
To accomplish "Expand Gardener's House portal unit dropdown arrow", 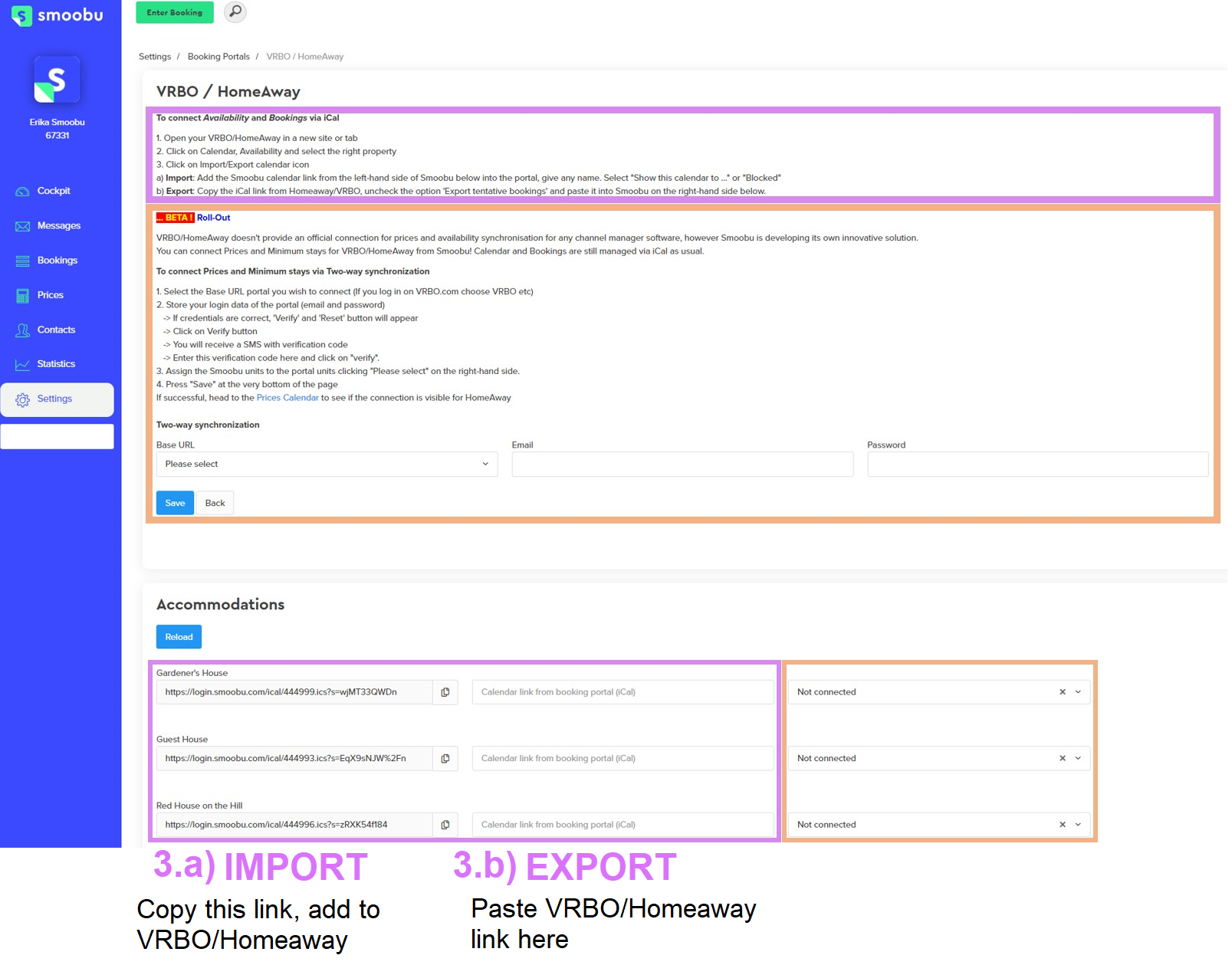I will (x=1079, y=692).
